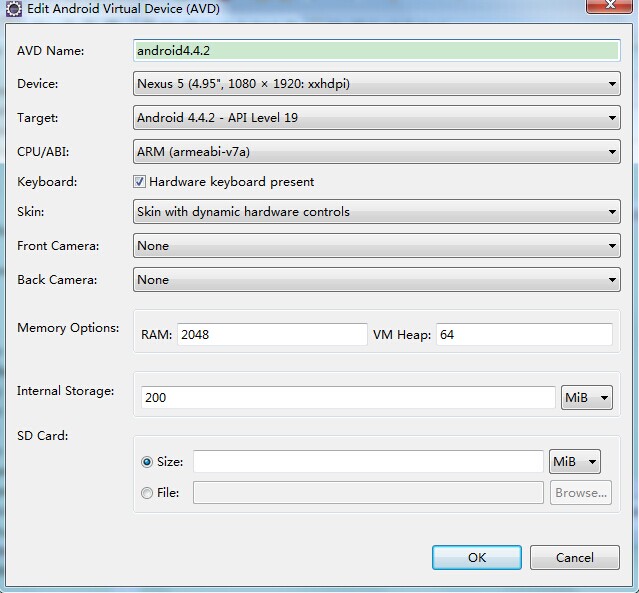The width and height of the screenshot is (639, 593).
Task: Open the Target dropdown for Android 4.4.2
Action: [377, 118]
